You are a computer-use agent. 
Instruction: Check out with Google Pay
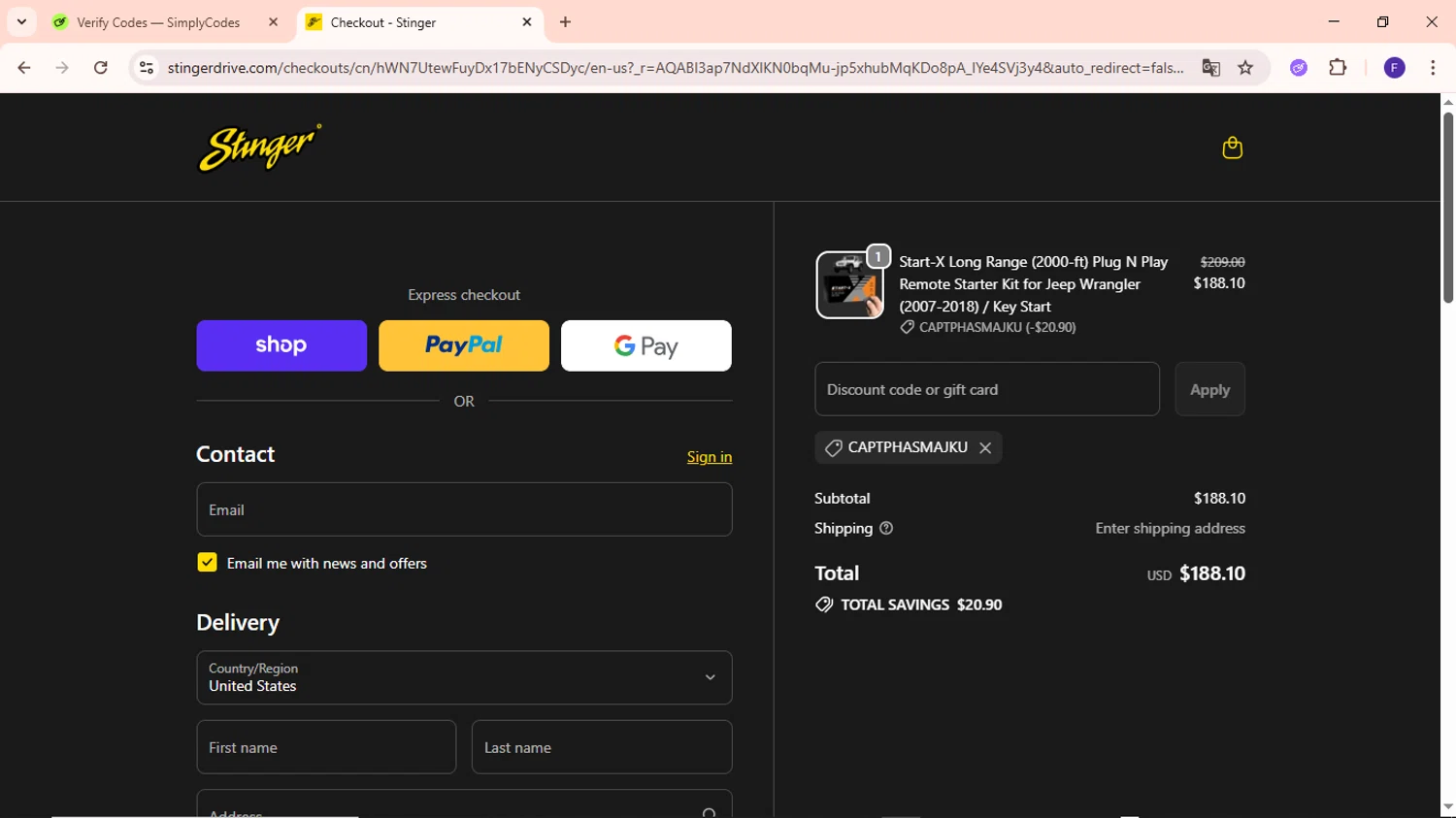point(646,345)
